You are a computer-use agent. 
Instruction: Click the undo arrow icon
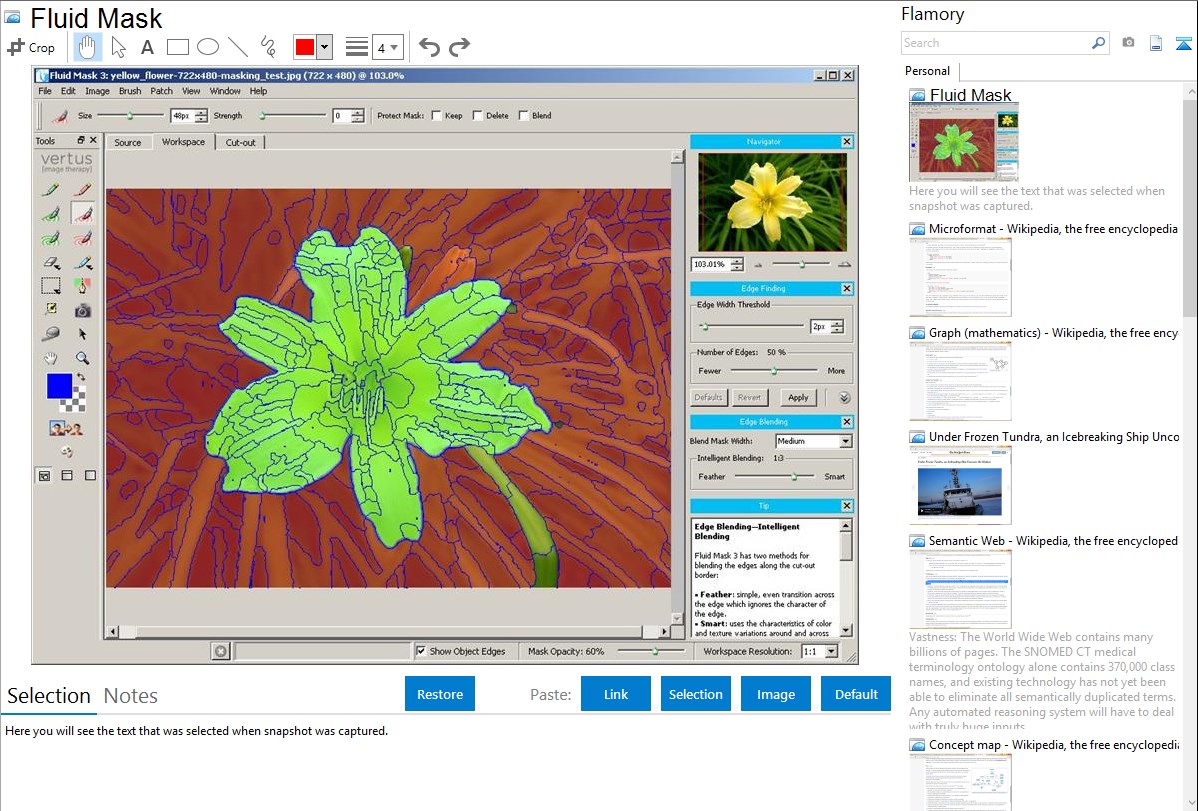point(429,47)
